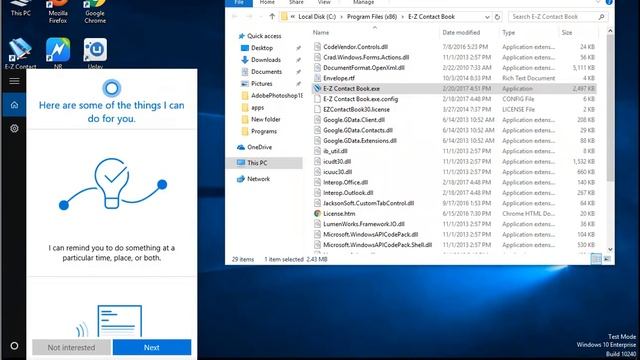Click file list vertical scrollbar thumb
The width and height of the screenshot is (640, 360).
610,108
